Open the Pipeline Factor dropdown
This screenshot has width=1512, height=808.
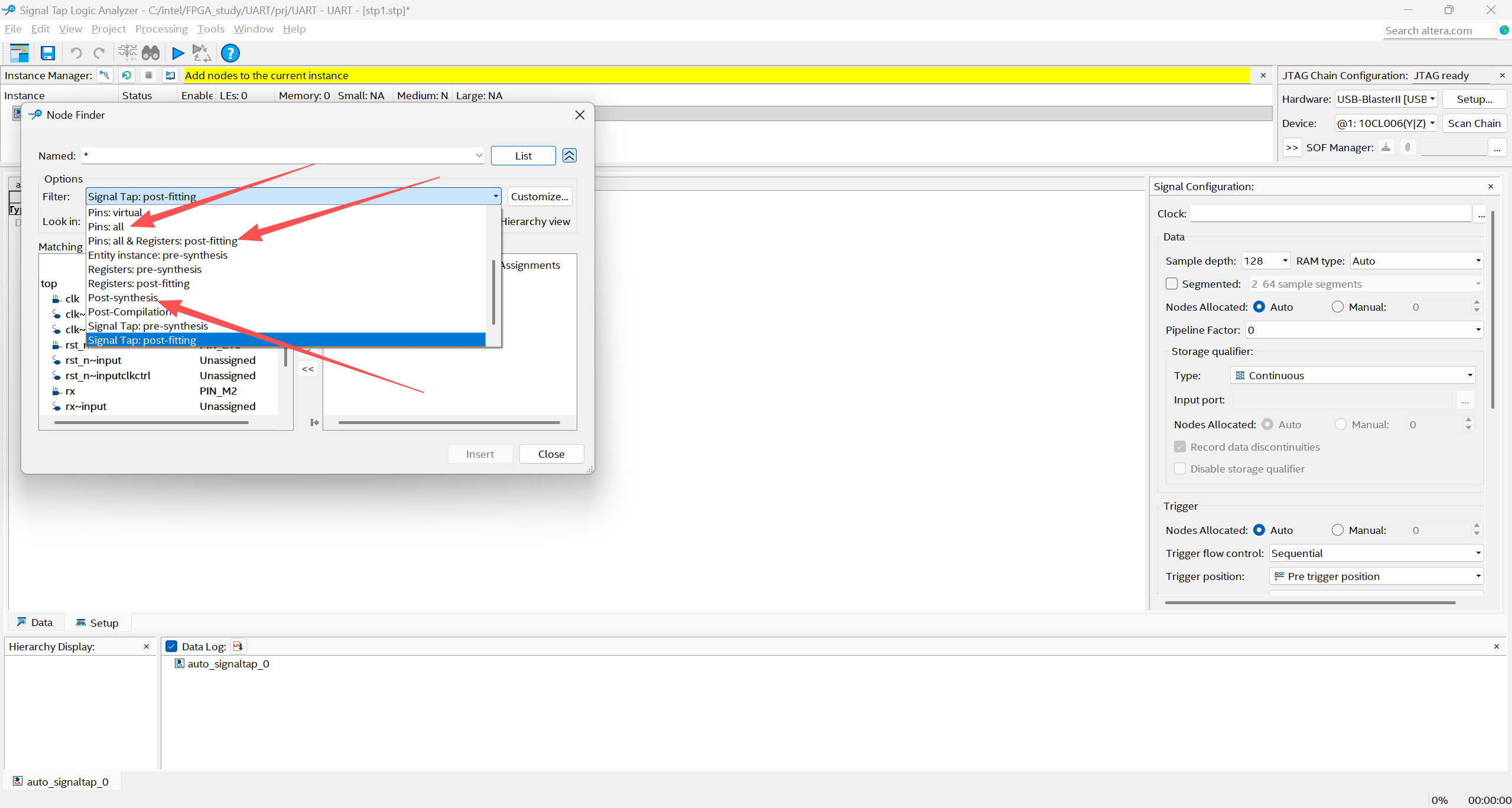pos(1365,330)
